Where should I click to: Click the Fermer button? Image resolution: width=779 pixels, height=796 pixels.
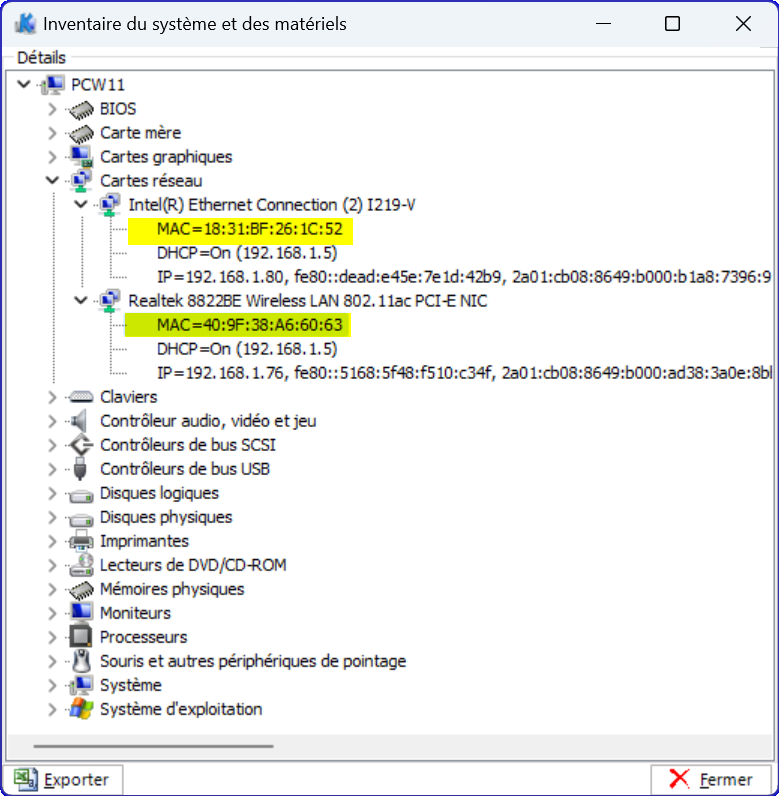tap(711, 779)
